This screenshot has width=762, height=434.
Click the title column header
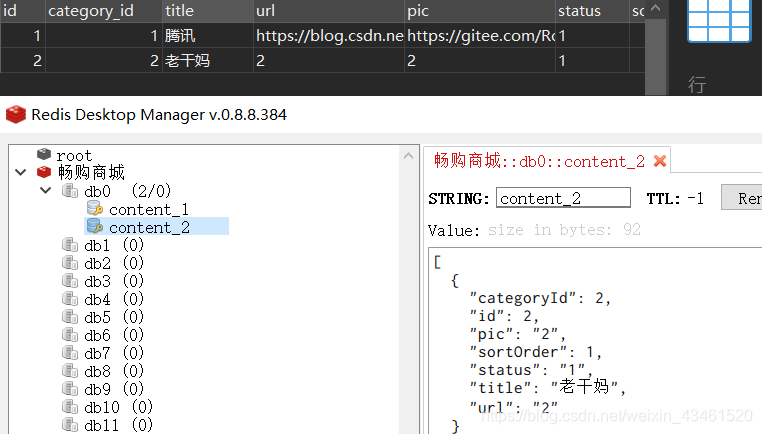pos(208,11)
